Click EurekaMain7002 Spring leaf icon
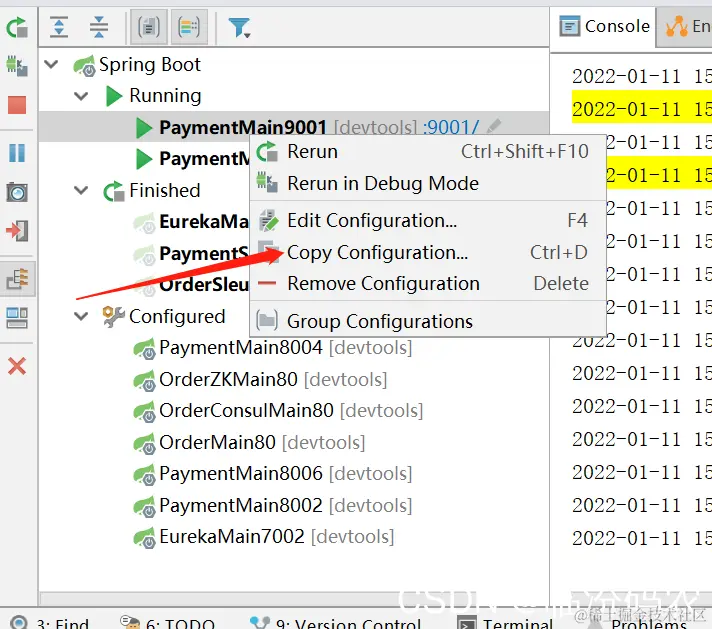Screen dimensions: 712x629 pyautogui.click(x=145, y=538)
